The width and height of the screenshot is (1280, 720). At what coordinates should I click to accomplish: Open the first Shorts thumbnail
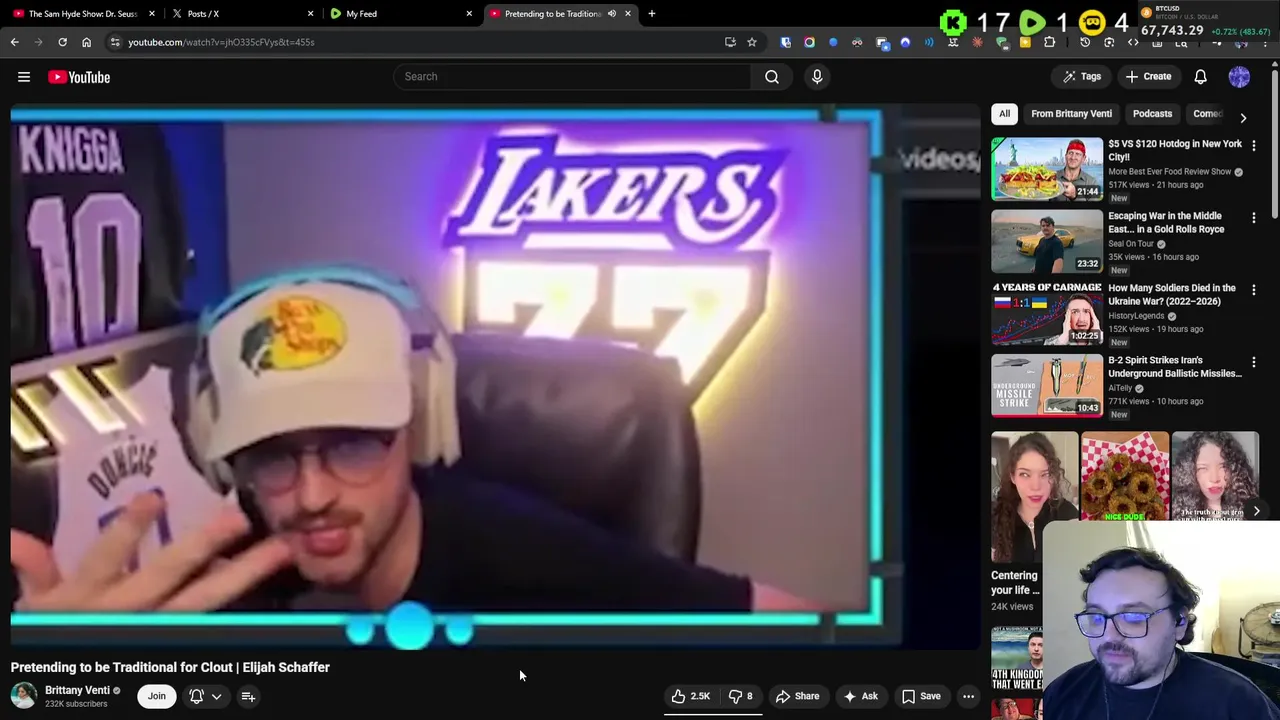point(1034,497)
